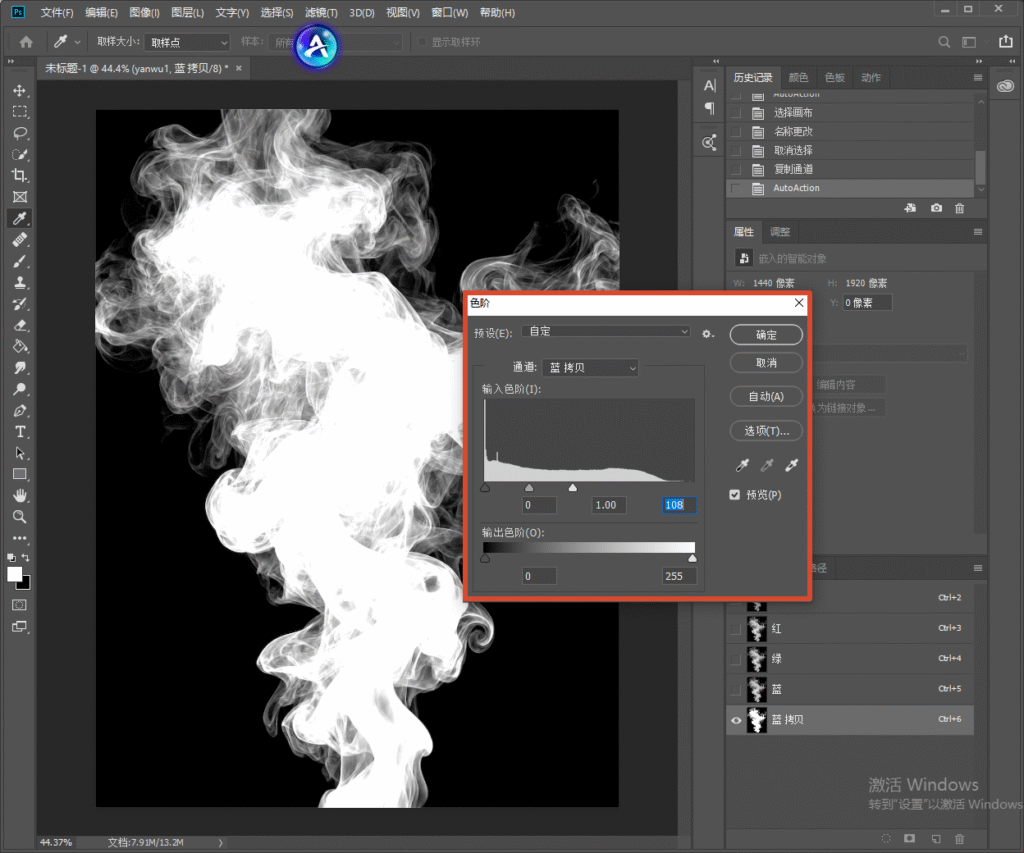Switch to the 调整 panel tab
Viewport: 1024px width, 853px height.
(x=779, y=232)
